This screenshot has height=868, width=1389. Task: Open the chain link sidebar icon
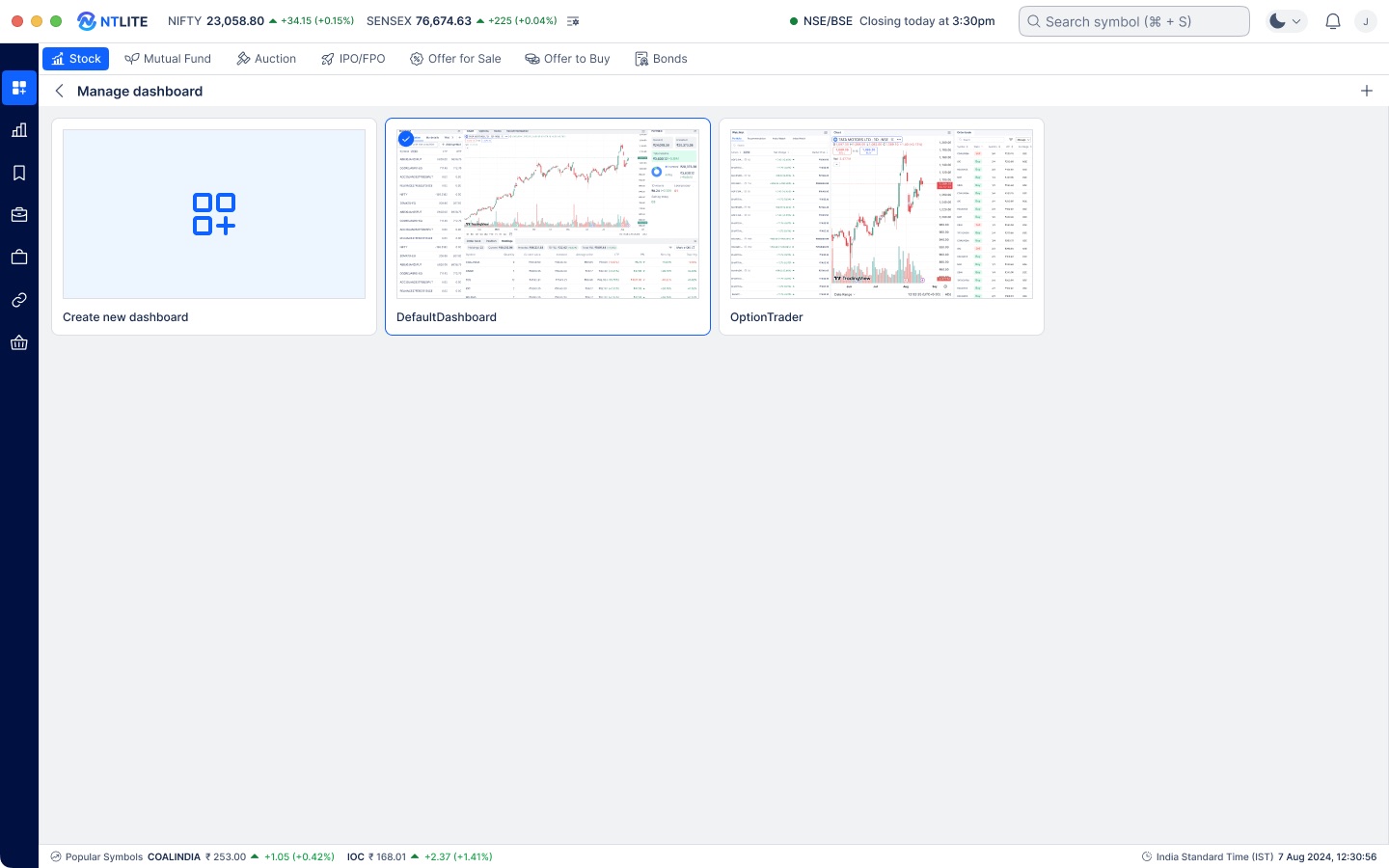coord(19,300)
